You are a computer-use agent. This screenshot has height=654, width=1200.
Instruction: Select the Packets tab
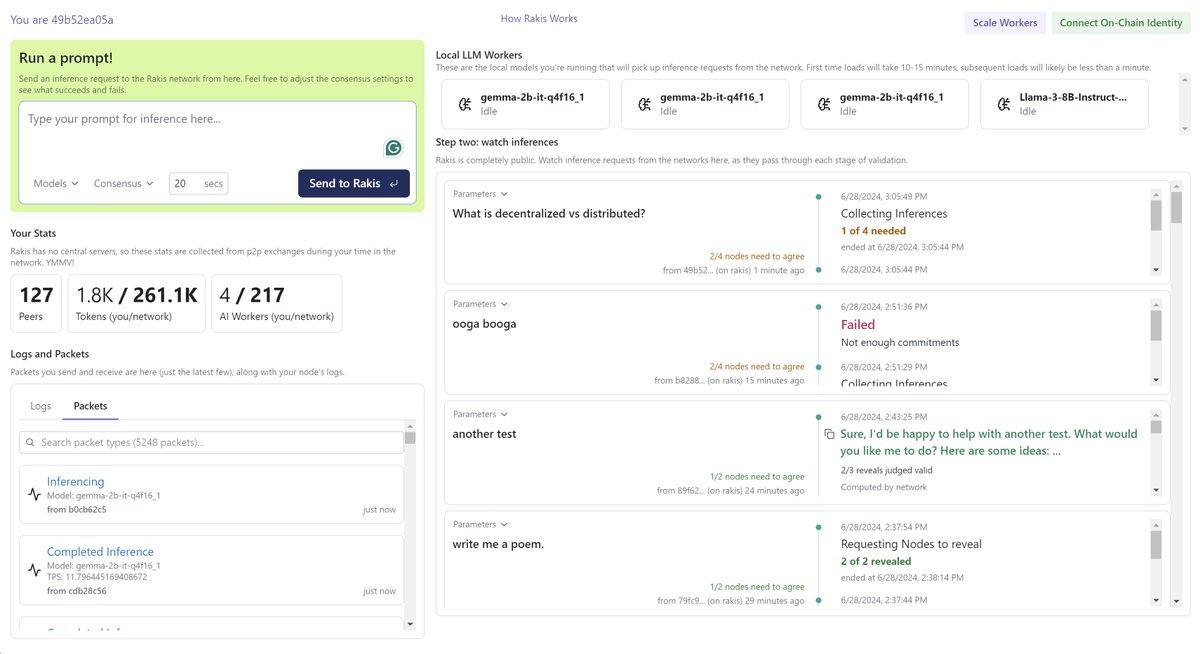91,406
